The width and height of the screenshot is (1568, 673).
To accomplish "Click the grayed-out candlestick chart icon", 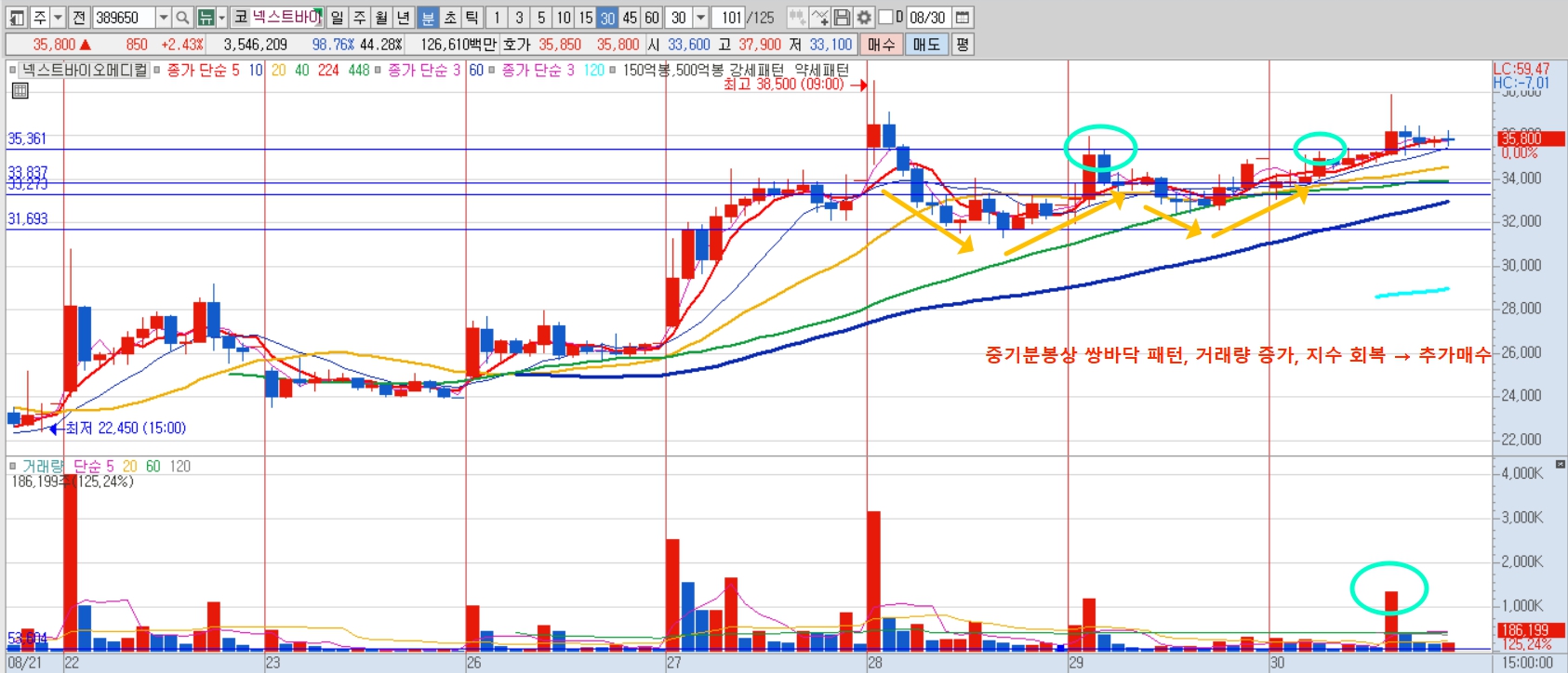I will coord(797,18).
